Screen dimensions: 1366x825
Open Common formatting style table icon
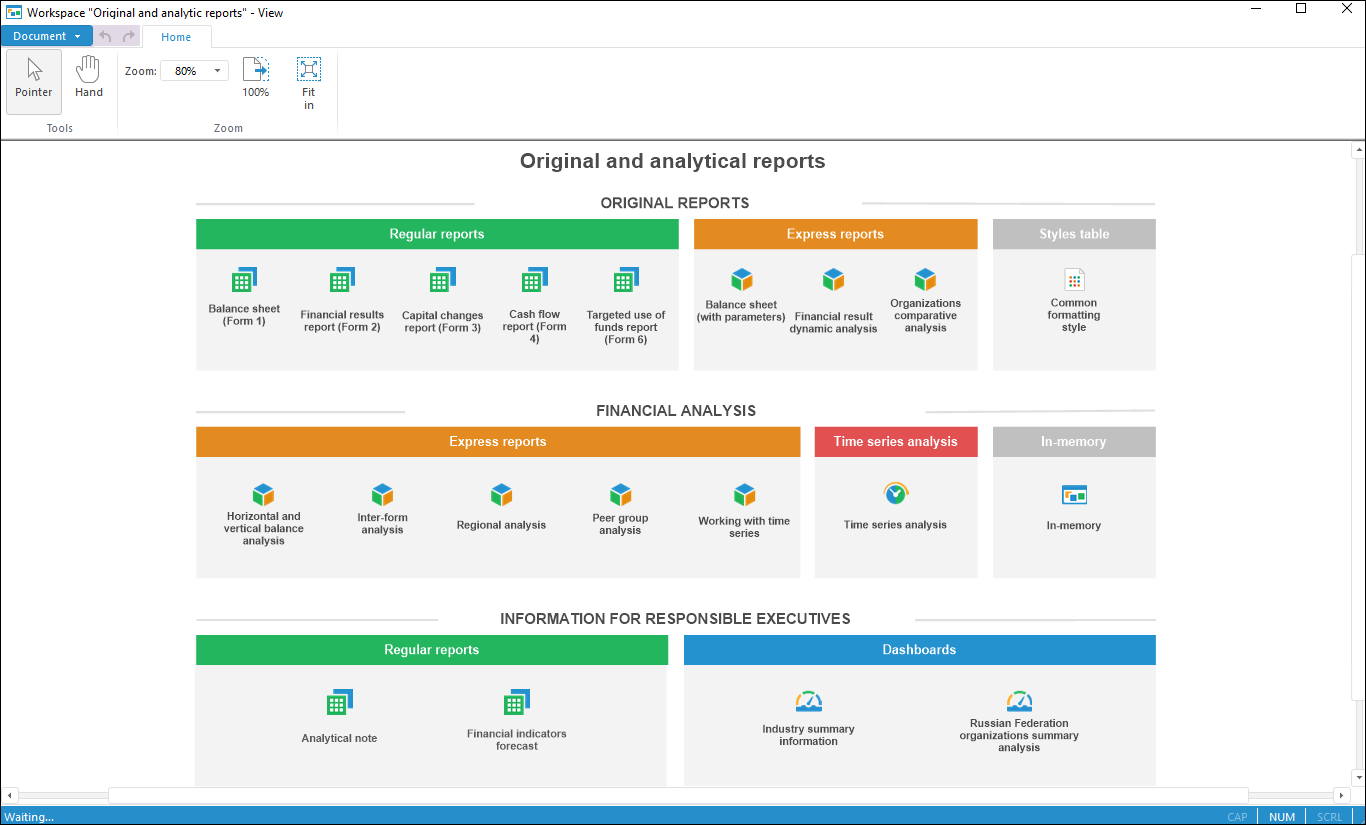(x=1074, y=280)
